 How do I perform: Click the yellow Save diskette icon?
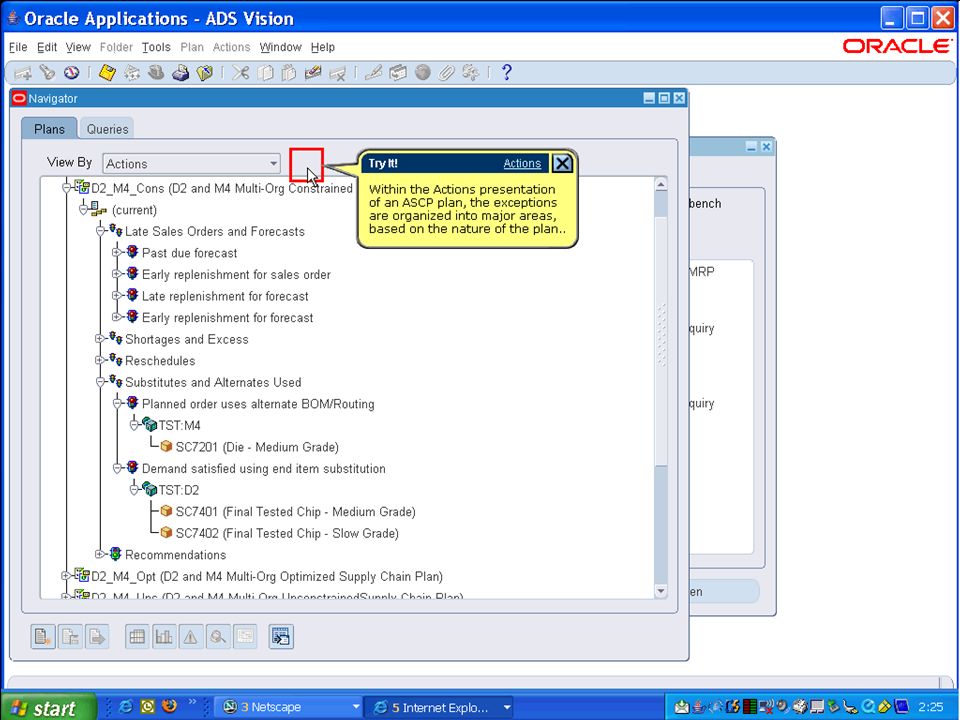click(x=107, y=73)
